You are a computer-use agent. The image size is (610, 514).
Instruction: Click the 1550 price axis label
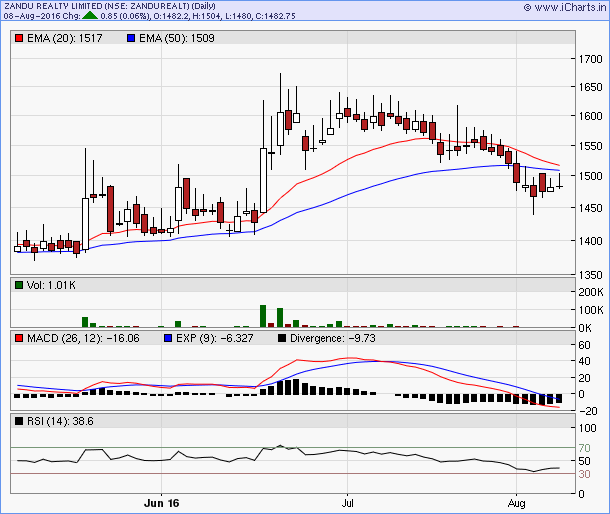(590, 146)
